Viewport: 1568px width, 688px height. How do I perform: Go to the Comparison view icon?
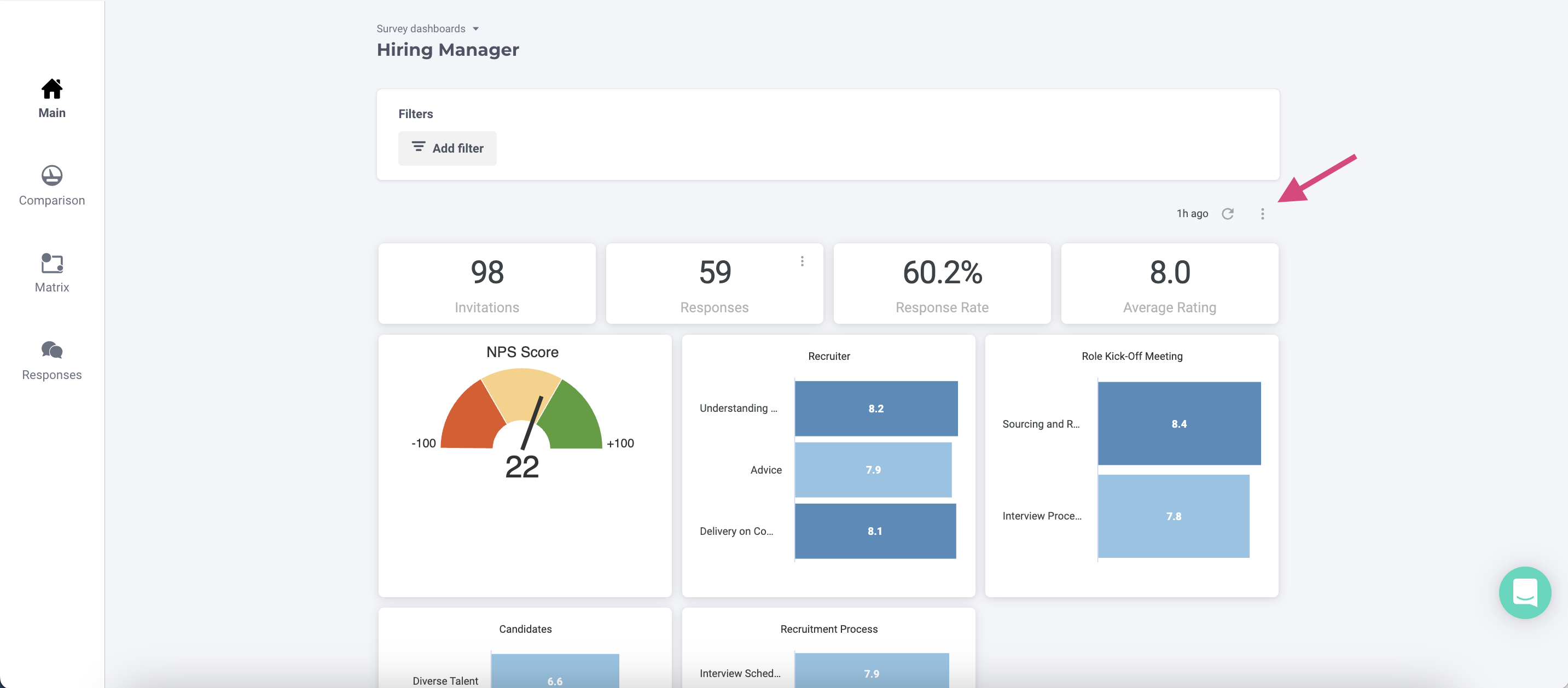click(x=52, y=176)
